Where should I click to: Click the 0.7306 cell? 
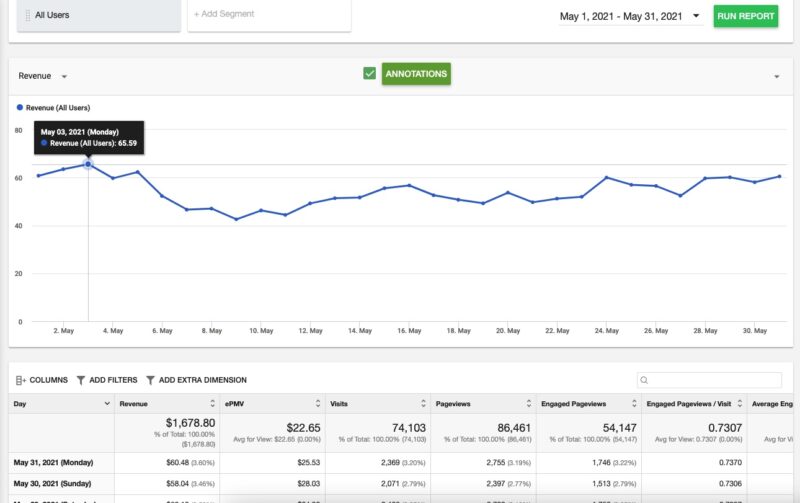click(730, 484)
